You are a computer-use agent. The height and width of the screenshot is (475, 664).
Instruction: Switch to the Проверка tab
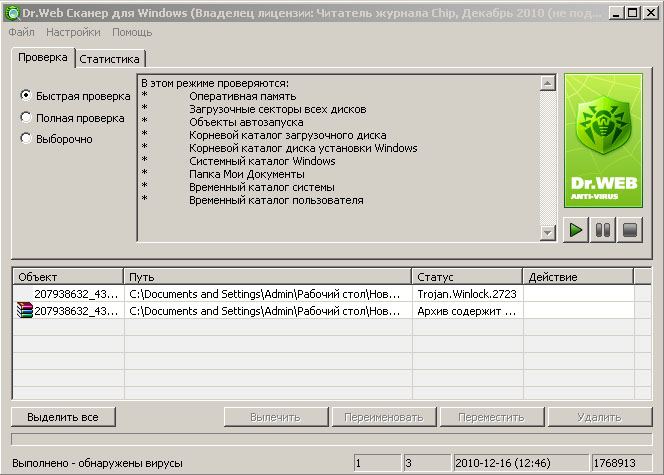[x=43, y=58]
